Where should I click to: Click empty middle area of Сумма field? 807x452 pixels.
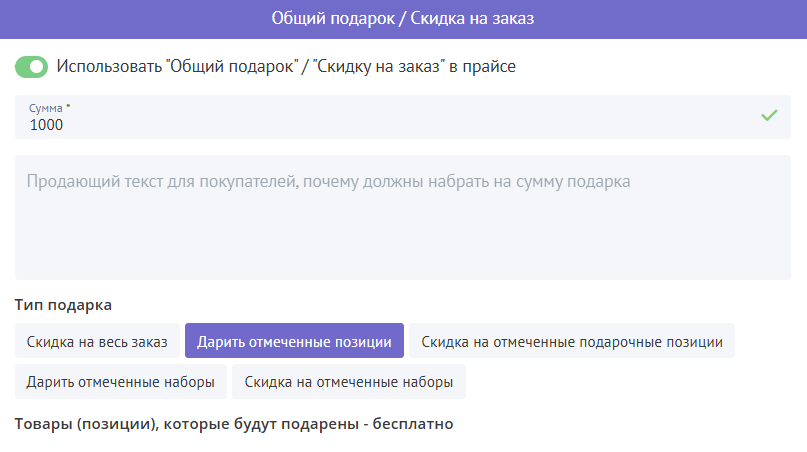402,118
